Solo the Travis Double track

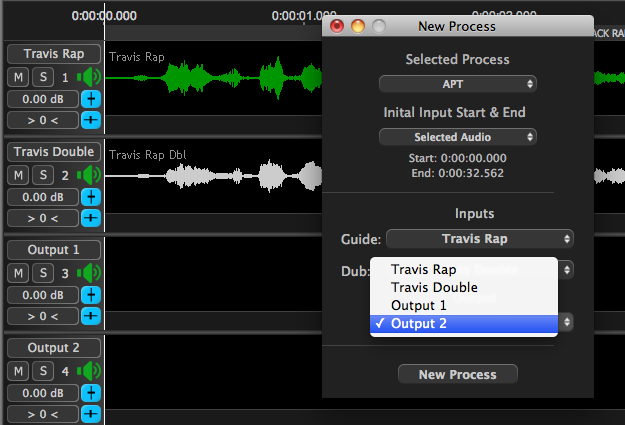click(43, 175)
